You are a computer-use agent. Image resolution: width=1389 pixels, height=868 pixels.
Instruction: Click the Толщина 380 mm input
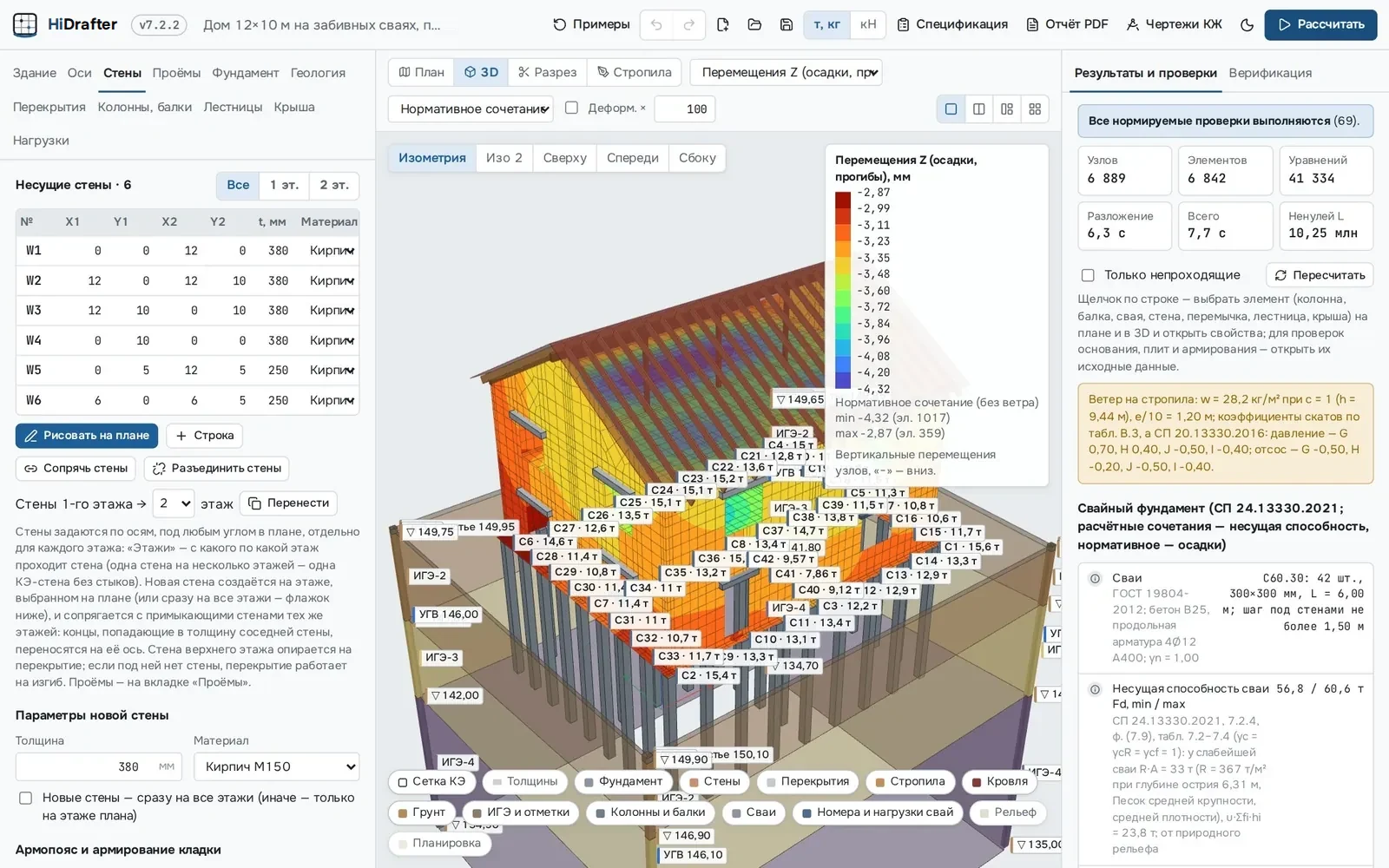(x=100, y=766)
